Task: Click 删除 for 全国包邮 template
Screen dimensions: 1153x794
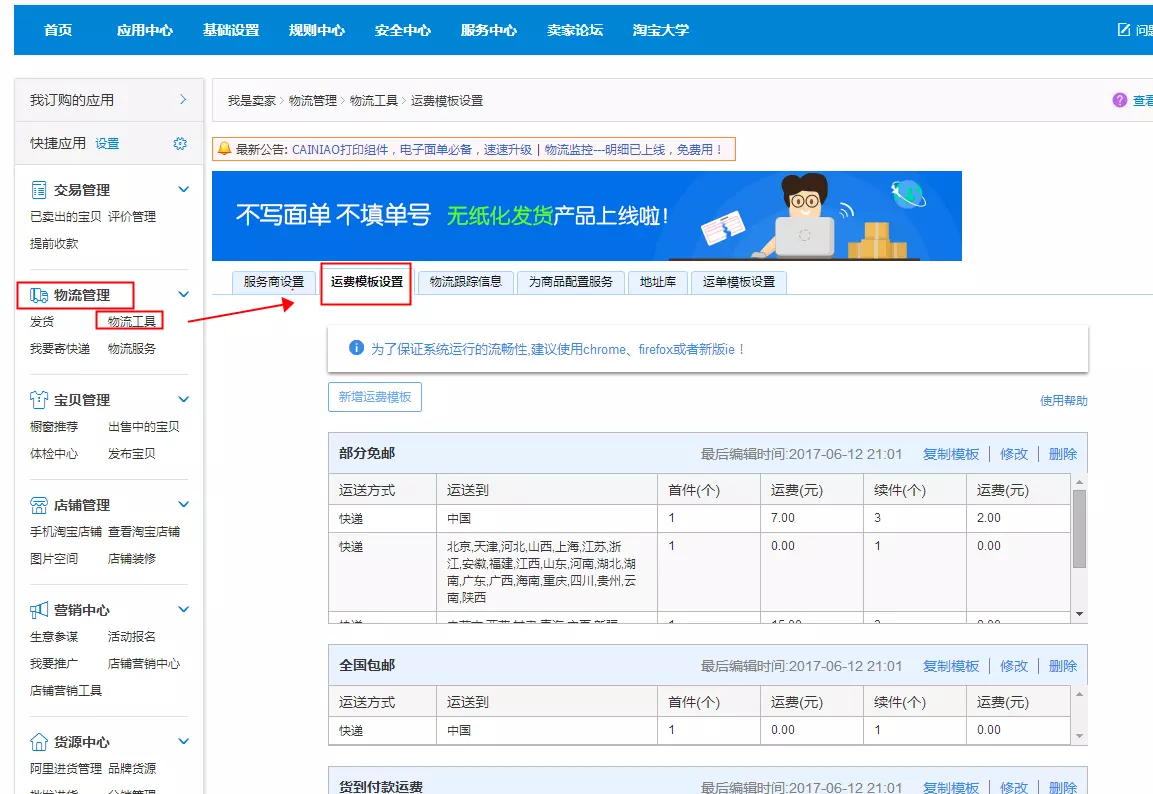Action: point(1063,666)
